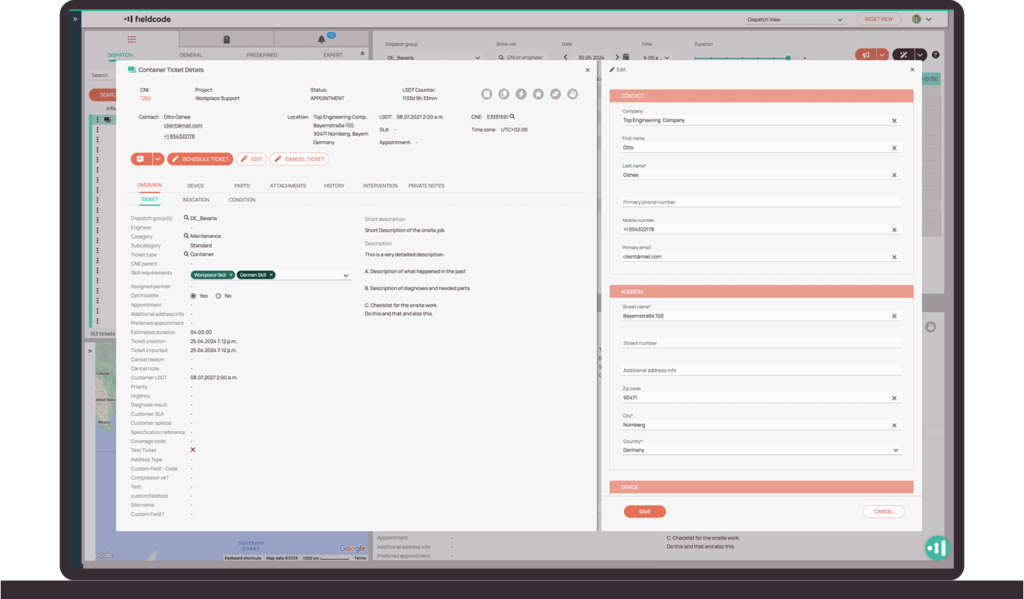Click the search icon next to CNE E3331591
Image resolution: width=1024 pixels, height=599 pixels.
point(513,117)
